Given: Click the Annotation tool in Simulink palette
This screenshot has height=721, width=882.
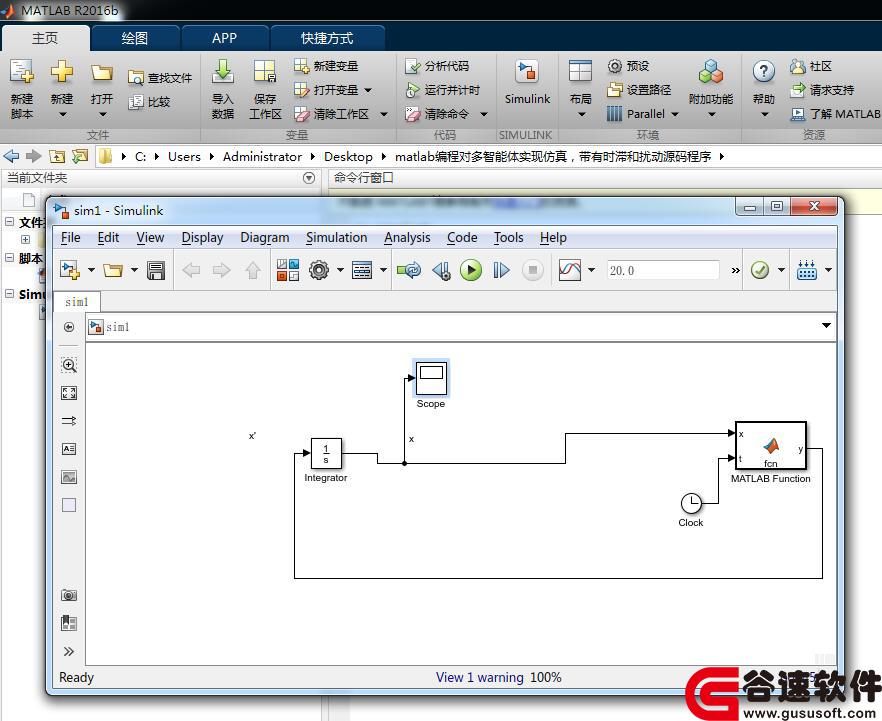Looking at the screenshot, I should pyautogui.click(x=69, y=449).
